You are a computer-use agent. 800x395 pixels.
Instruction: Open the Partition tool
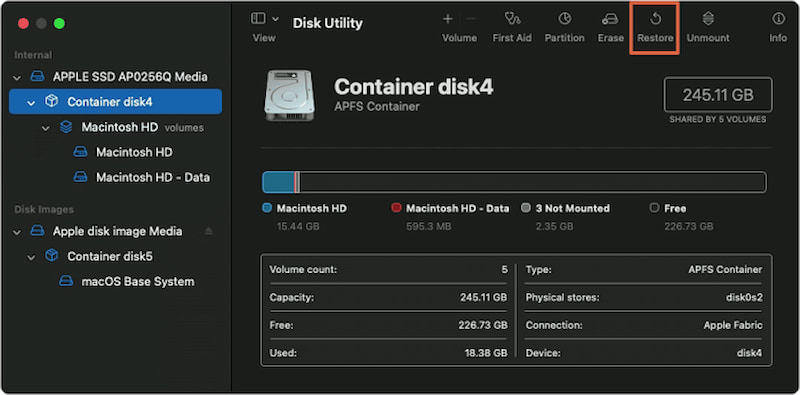tap(564, 28)
